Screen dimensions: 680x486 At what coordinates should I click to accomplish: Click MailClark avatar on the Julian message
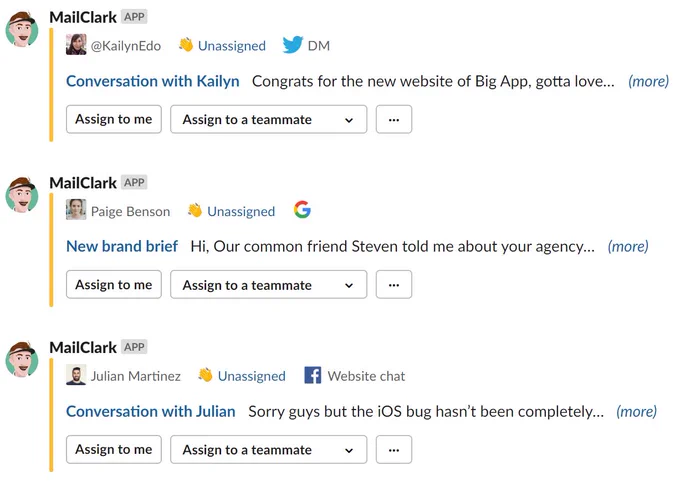tap(22, 360)
